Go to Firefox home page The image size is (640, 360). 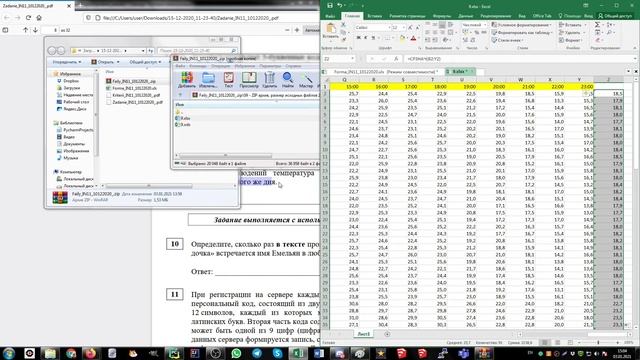point(39,18)
